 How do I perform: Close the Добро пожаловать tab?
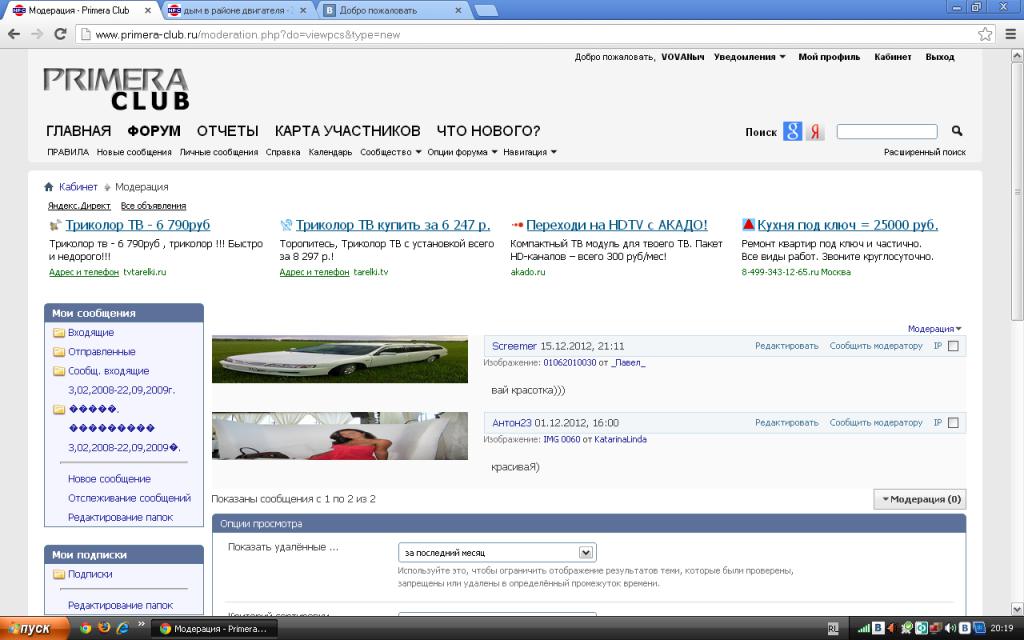tap(458, 10)
